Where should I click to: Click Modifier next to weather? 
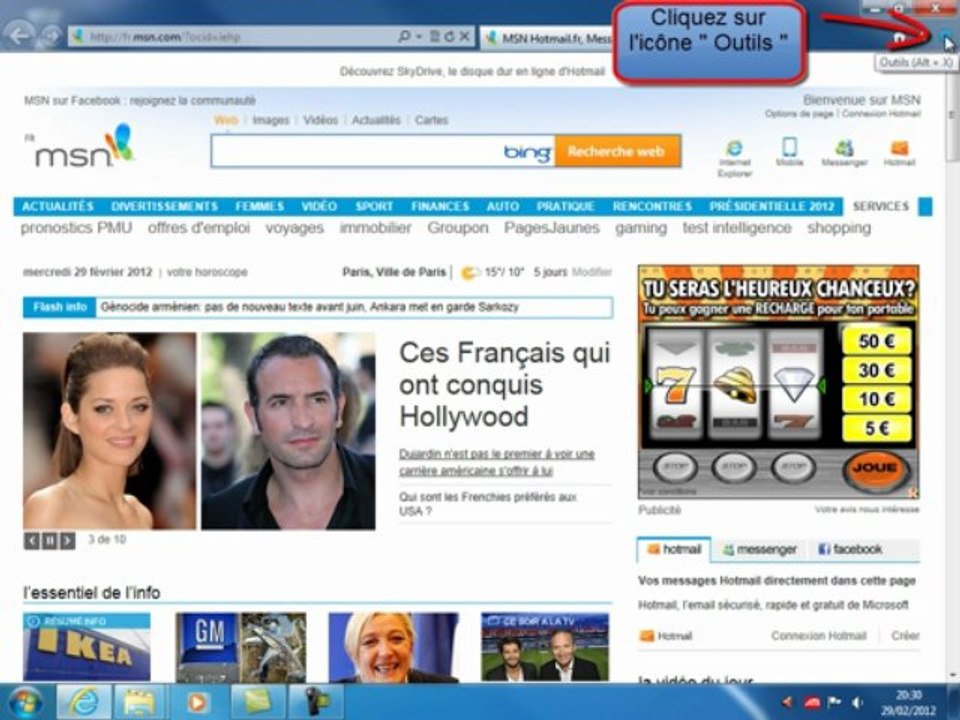pyautogui.click(x=591, y=272)
